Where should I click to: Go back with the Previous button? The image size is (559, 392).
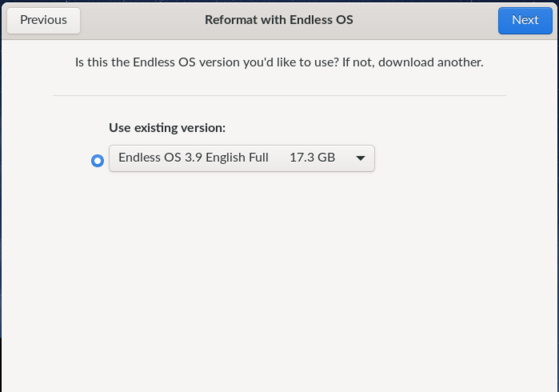[x=43, y=20]
